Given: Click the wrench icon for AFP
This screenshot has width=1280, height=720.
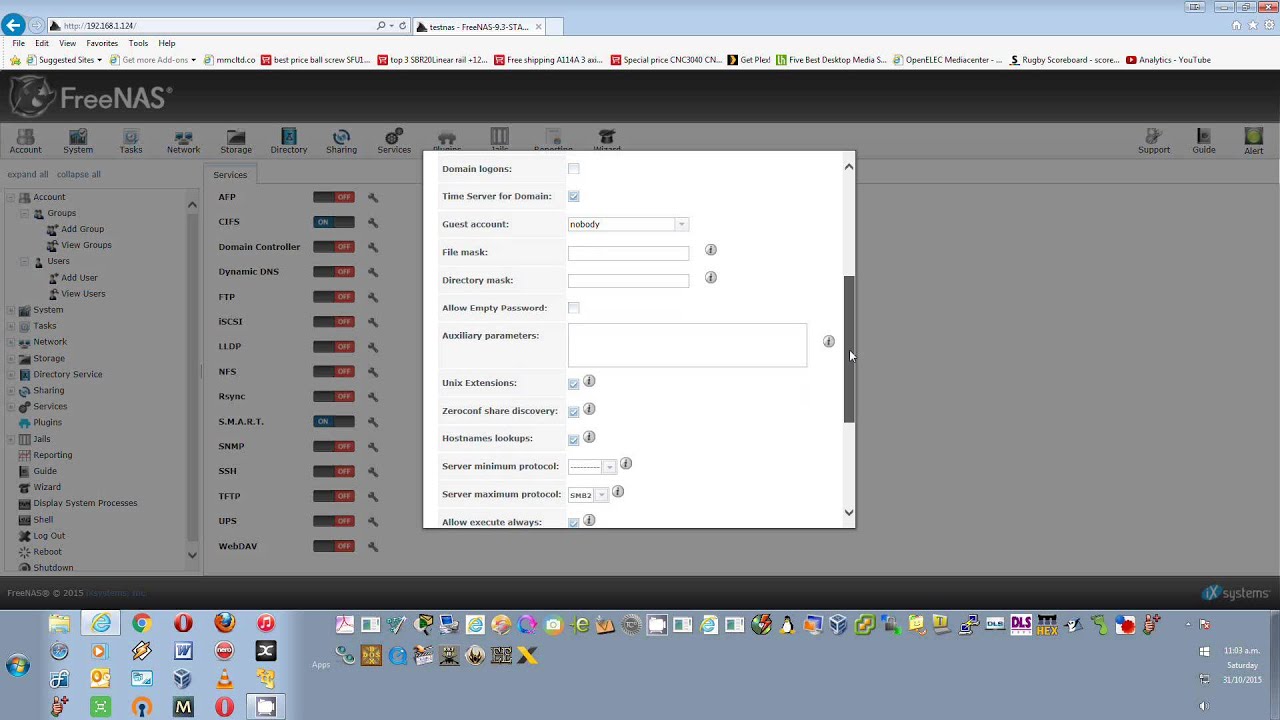Looking at the screenshot, I should tap(373, 197).
